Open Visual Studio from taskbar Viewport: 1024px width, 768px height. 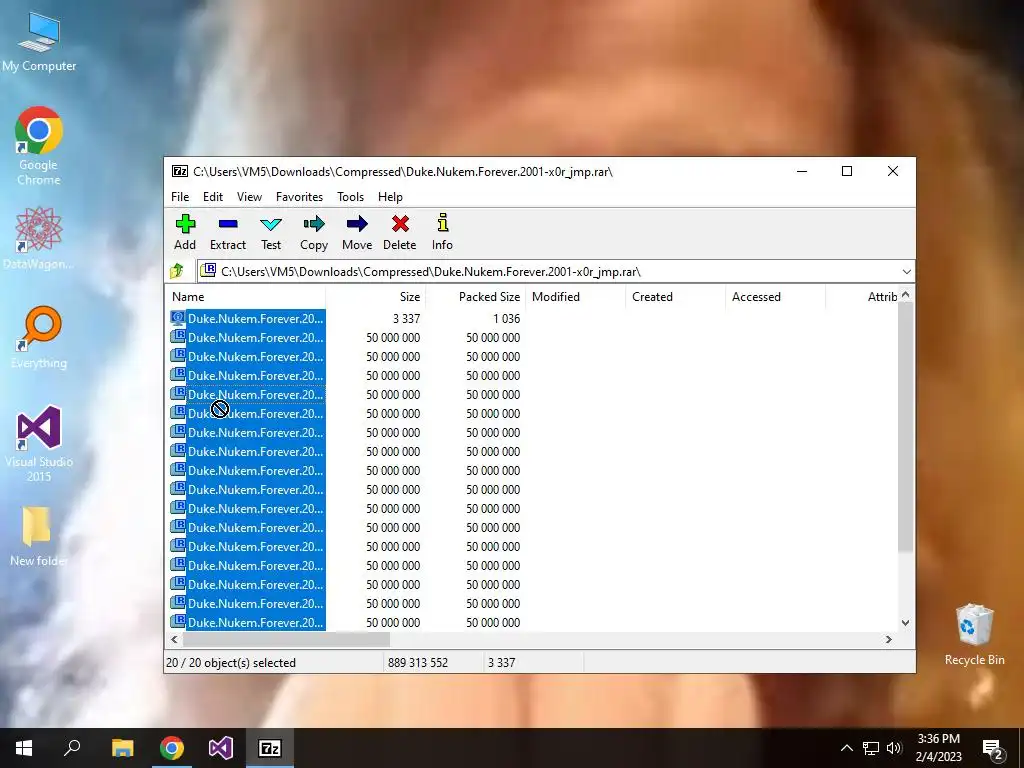(x=221, y=748)
